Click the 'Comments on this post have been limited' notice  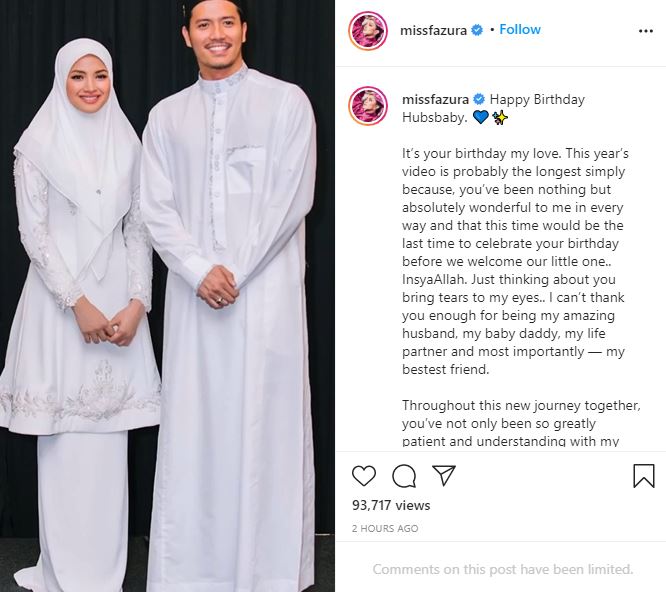[503, 569]
